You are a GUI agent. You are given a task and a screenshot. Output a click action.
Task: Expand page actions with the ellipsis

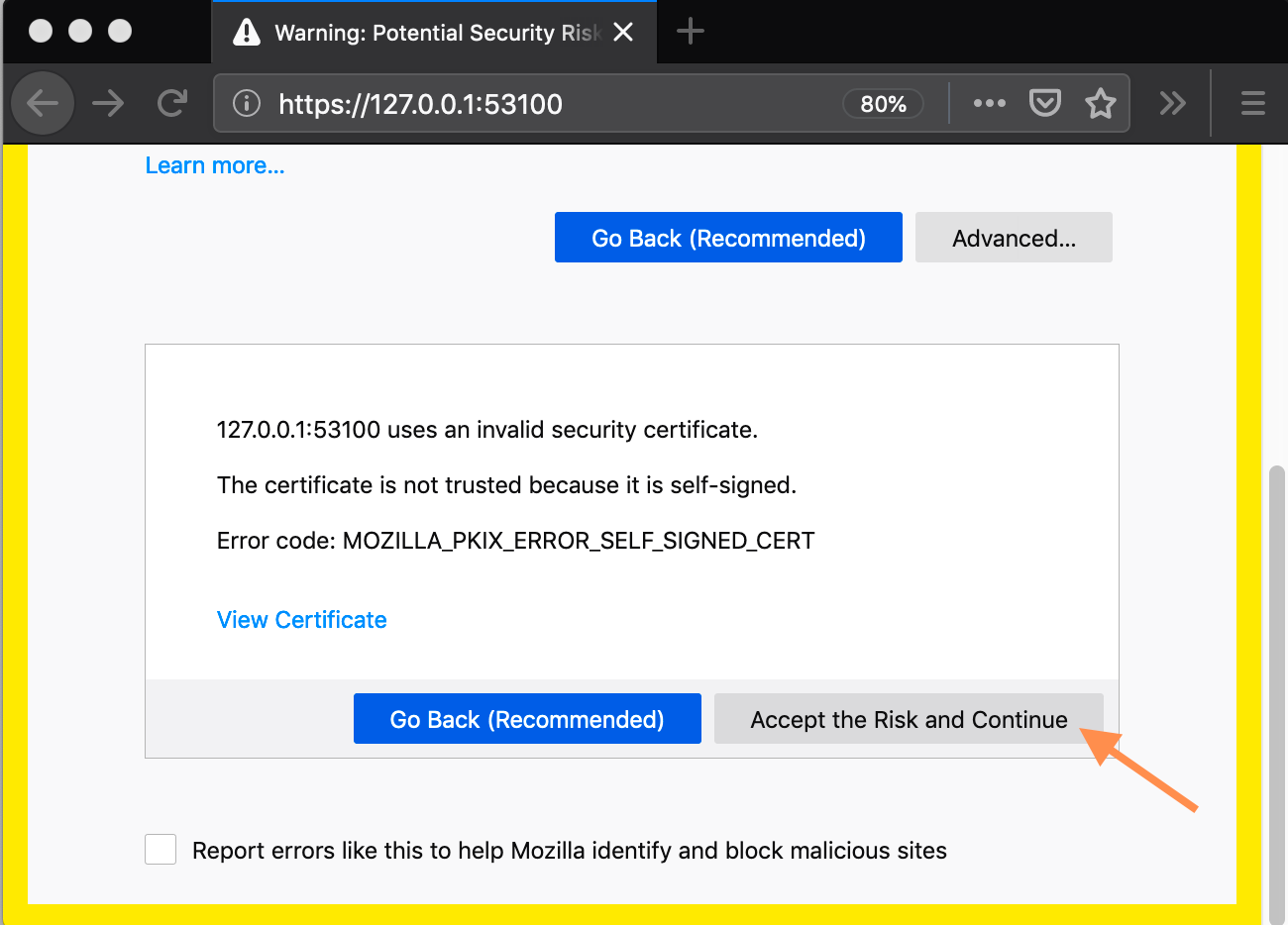tap(989, 102)
